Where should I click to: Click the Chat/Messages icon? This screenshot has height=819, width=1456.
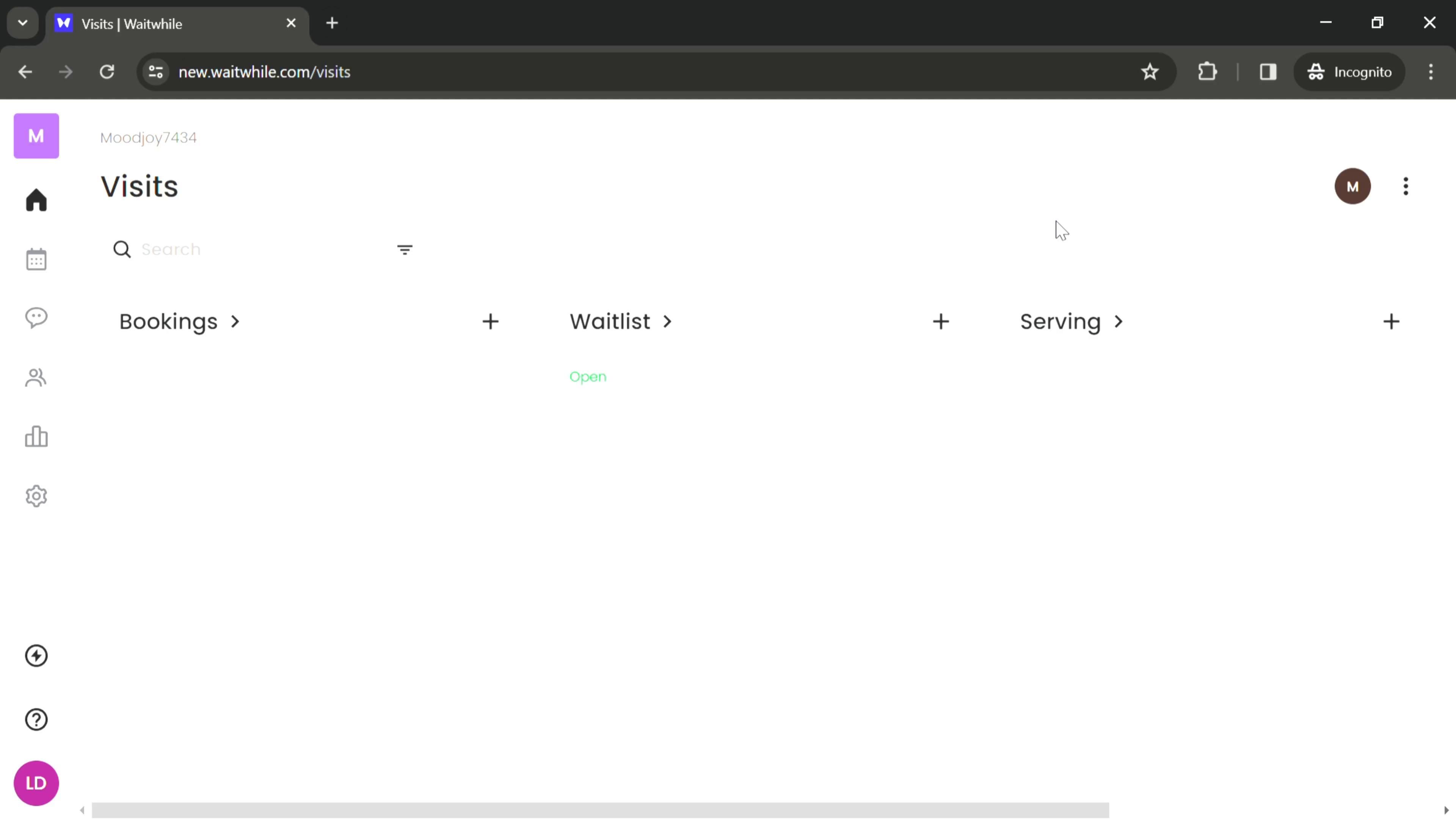tap(36, 318)
